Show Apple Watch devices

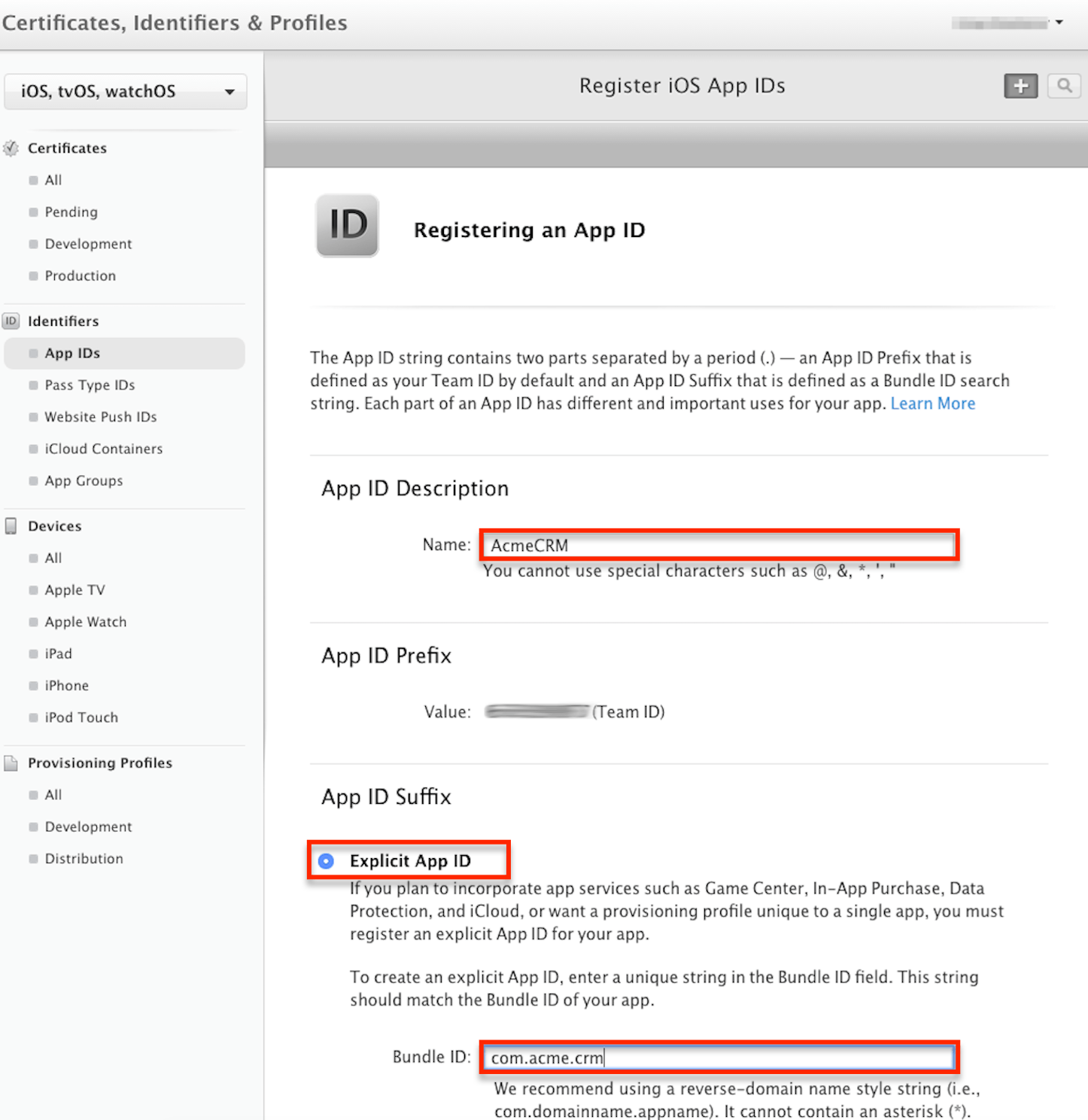pos(86,622)
